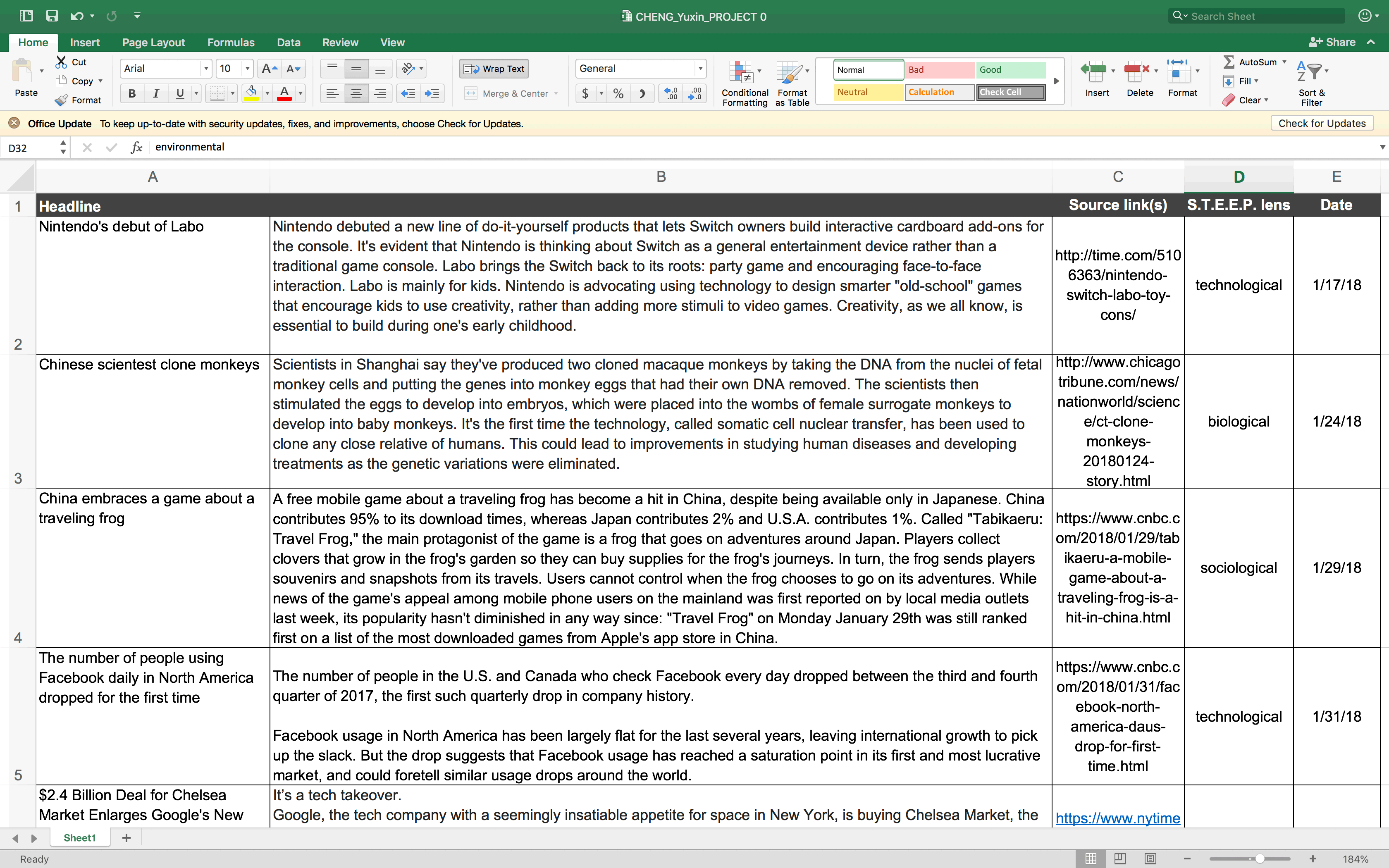Toggle Italic formatting button
This screenshot has height=868, width=1389.
click(155, 93)
